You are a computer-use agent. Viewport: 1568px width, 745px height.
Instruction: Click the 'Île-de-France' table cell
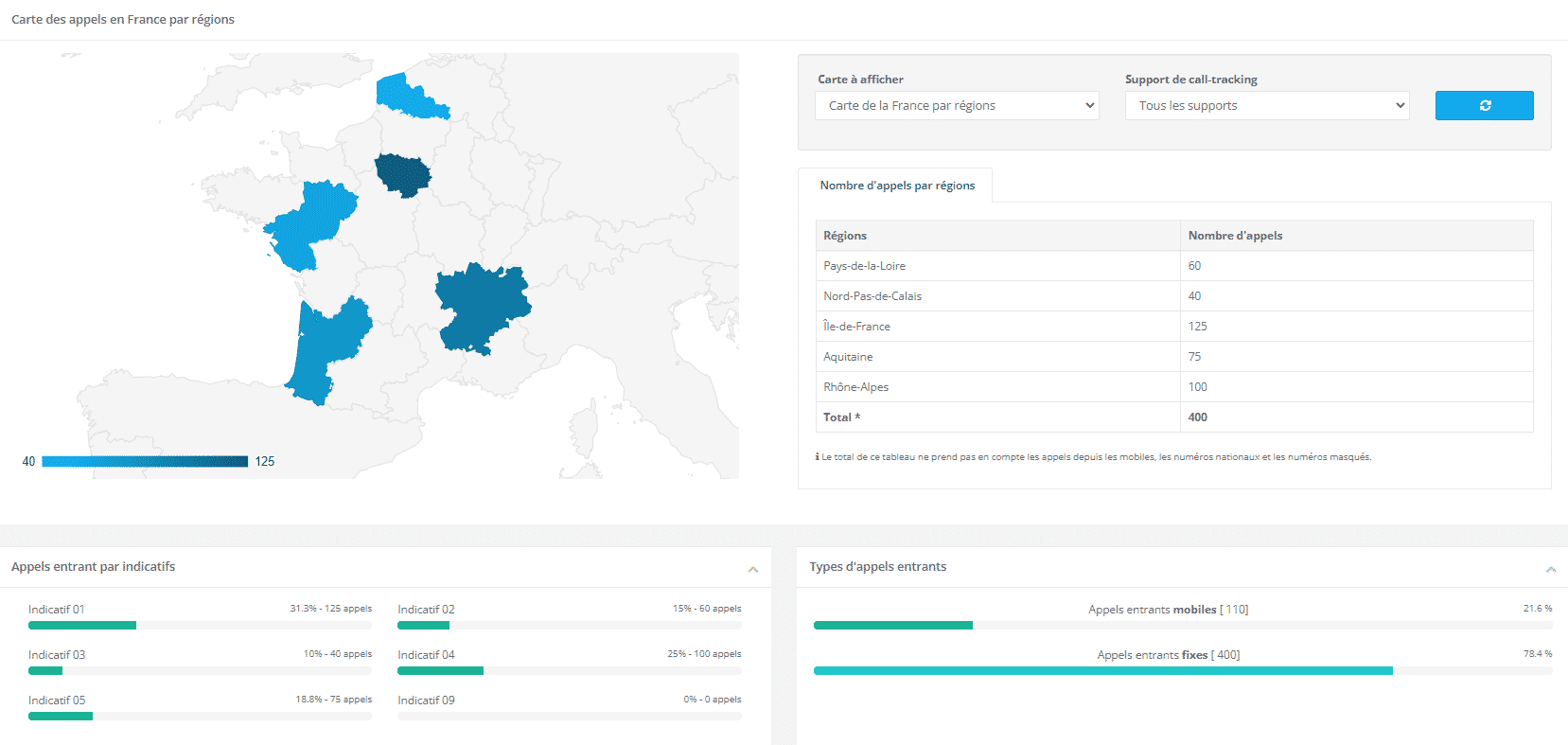(x=998, y=327)
